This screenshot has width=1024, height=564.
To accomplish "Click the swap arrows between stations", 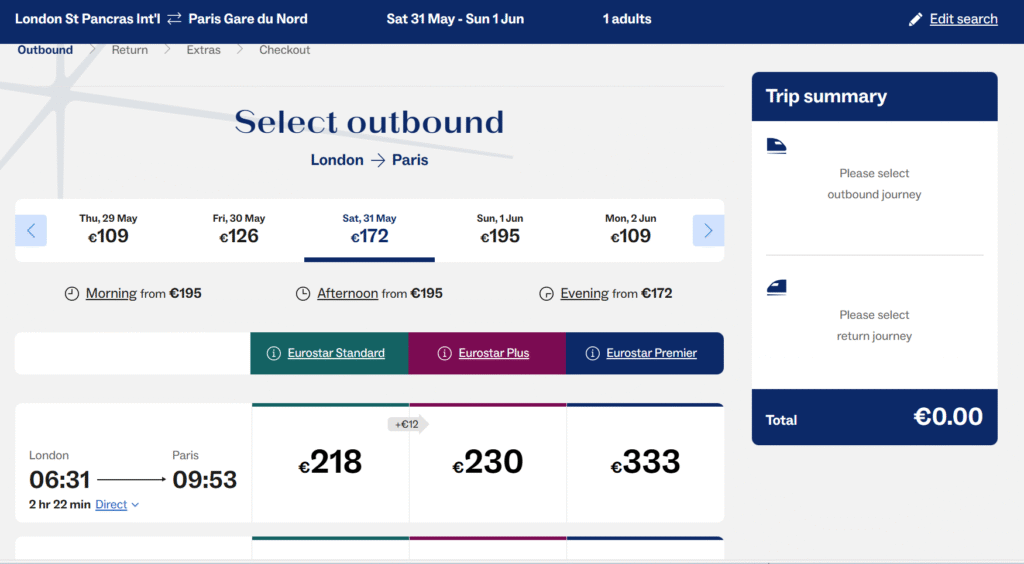I will pyautogui.click(x=174, y=19).
